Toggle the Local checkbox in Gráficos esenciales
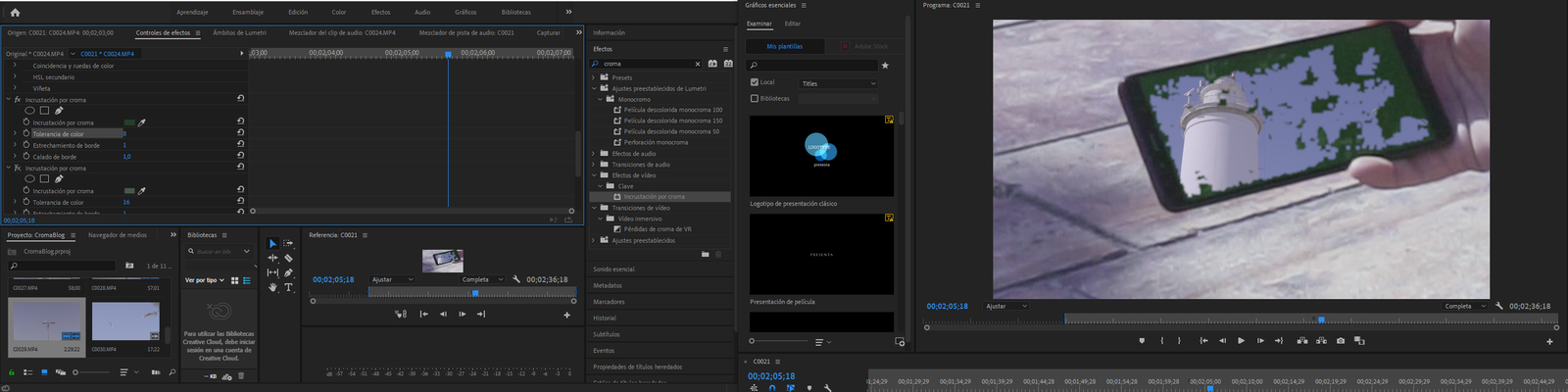The width and height of the screenshot is (1568, 392). pyautogui.click(x=754, y=82)
